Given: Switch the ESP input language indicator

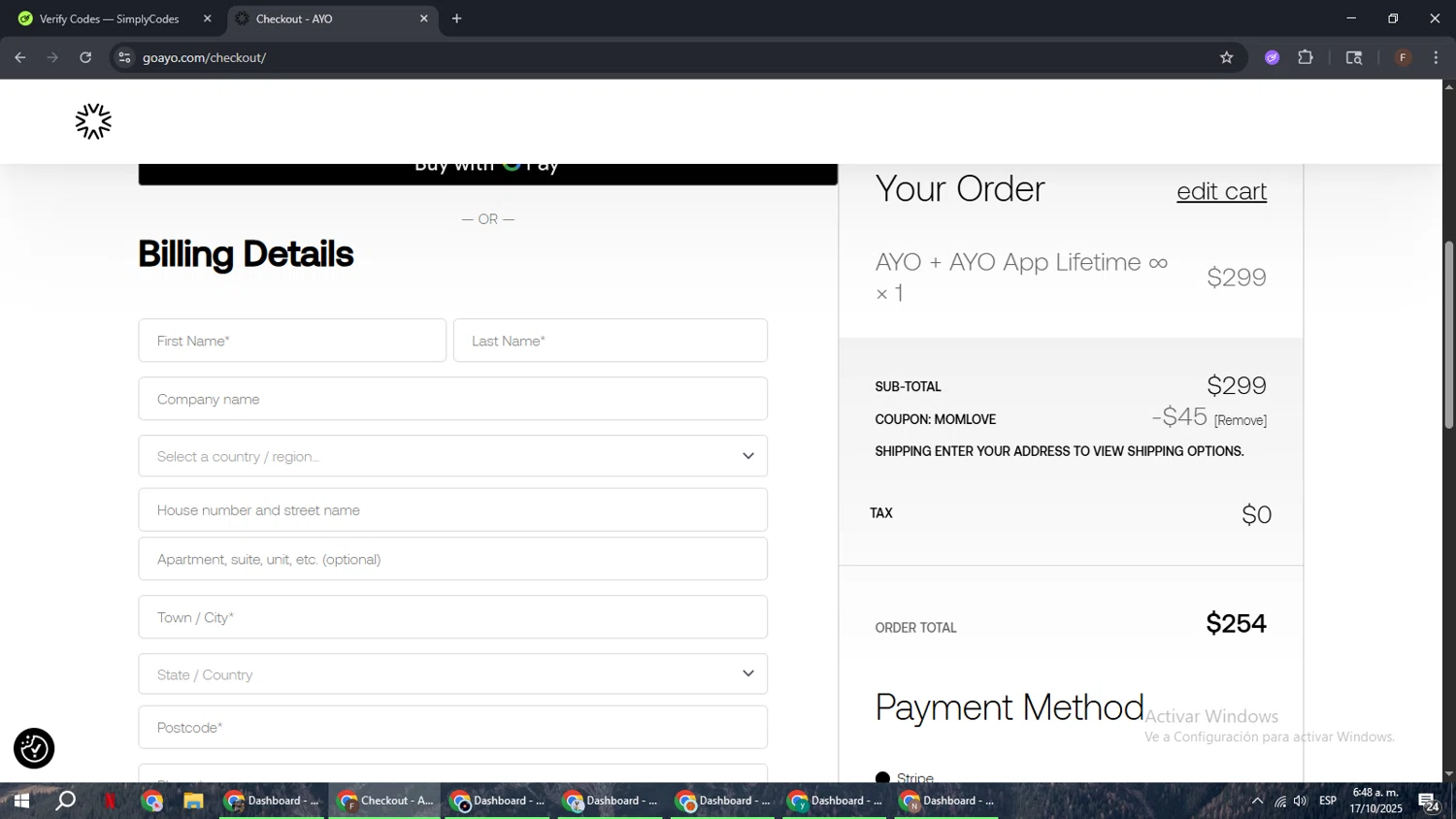Looking at the screenshot, I should [x=1328, y=801].
